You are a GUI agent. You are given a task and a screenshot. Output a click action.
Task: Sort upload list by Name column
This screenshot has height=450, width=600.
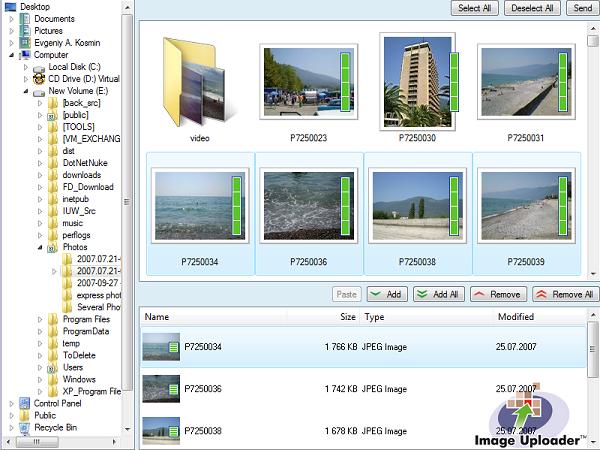click(214, 317)
